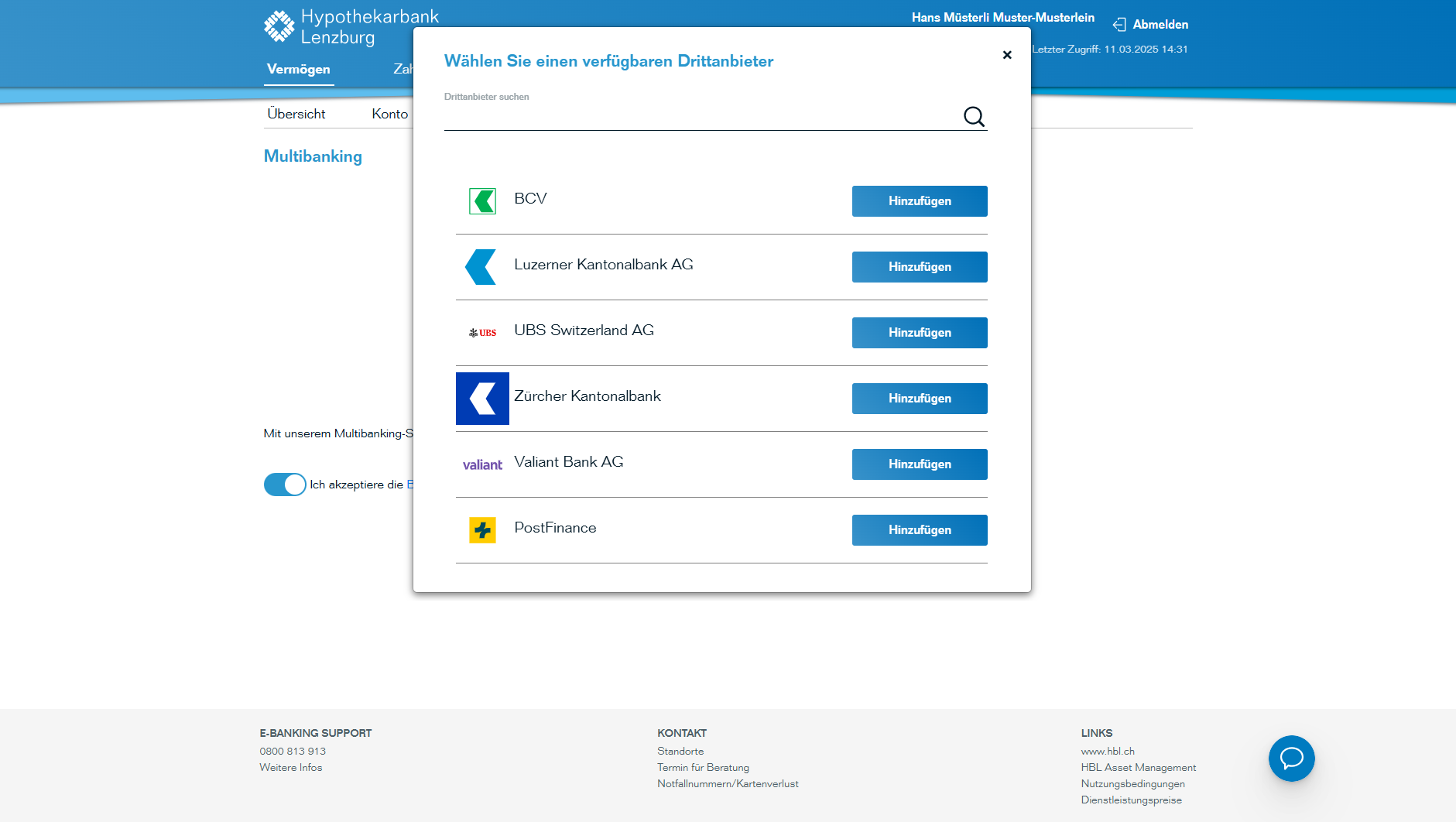The height and width of the screenshot is (822, 1456).
Task: Open the Vermögen main tab
Action: [299, 70]
